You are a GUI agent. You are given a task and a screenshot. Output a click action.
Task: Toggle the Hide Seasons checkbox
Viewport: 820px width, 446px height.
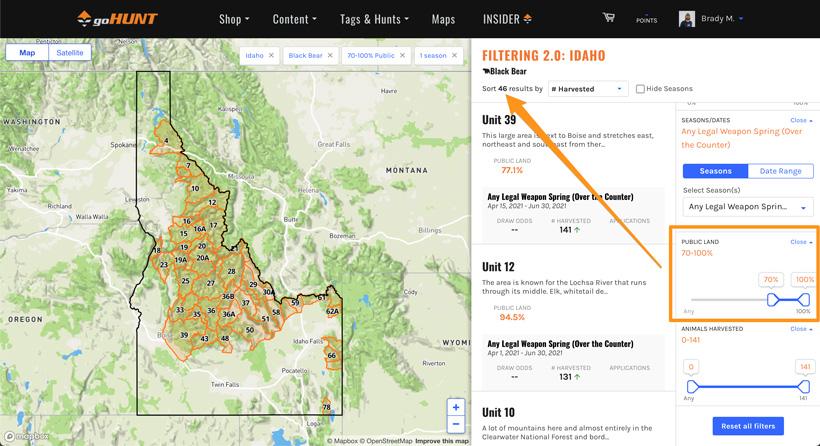coord(641,89)
